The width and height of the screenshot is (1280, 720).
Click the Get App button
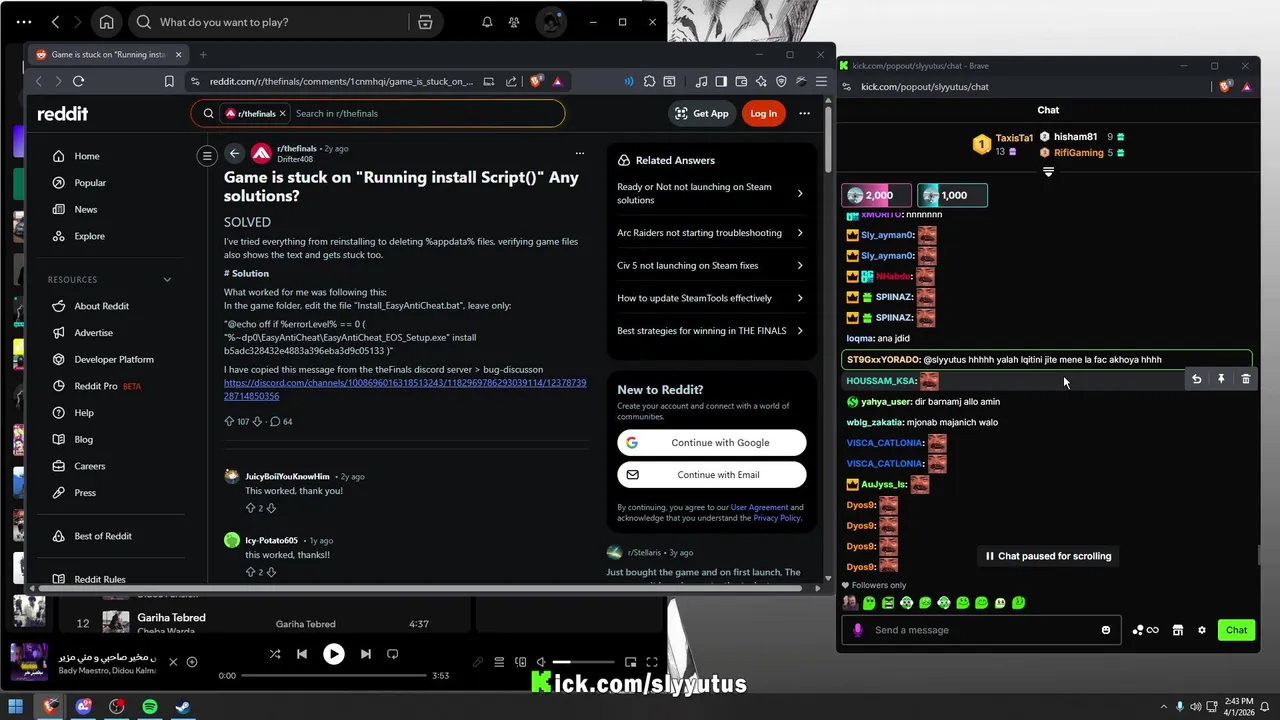point(701,114)
